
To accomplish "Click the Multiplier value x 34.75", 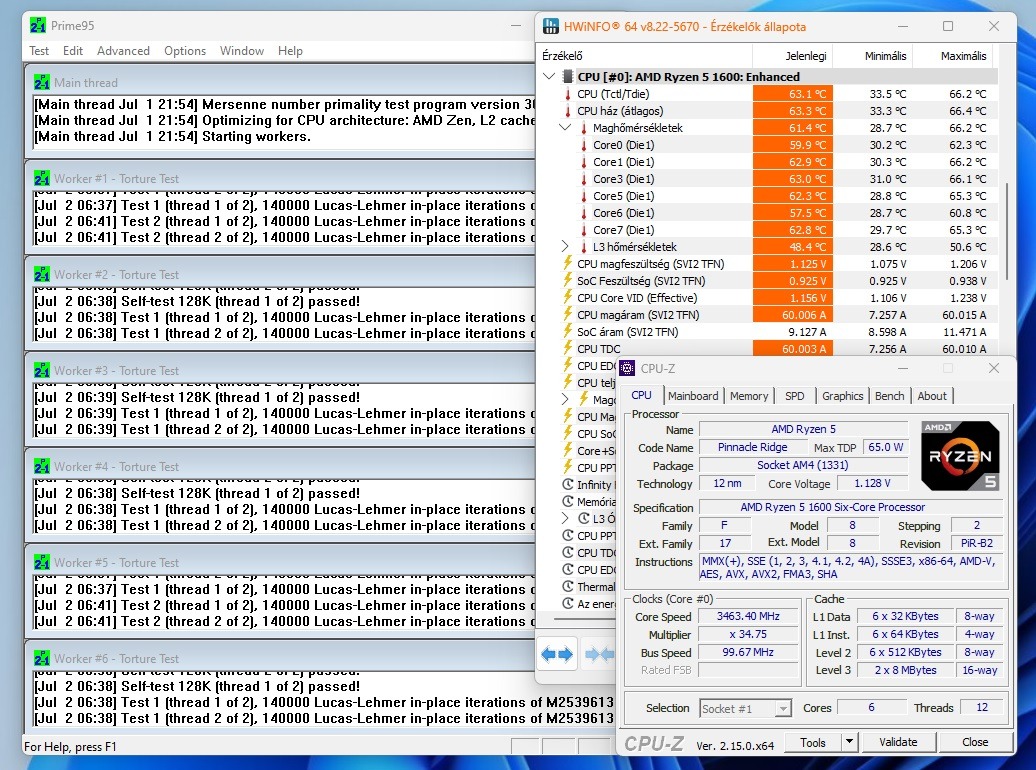I will [748, 634].
